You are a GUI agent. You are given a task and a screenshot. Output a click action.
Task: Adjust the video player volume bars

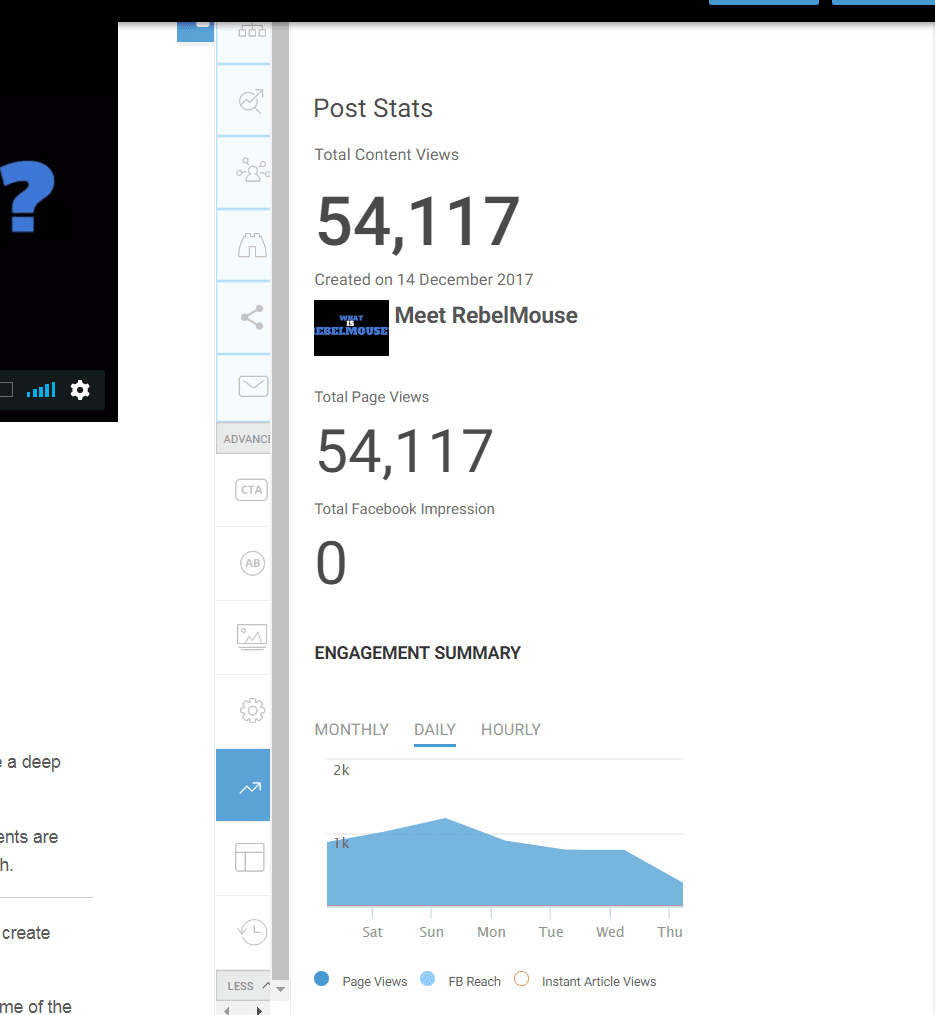click(x=41, y=390)
